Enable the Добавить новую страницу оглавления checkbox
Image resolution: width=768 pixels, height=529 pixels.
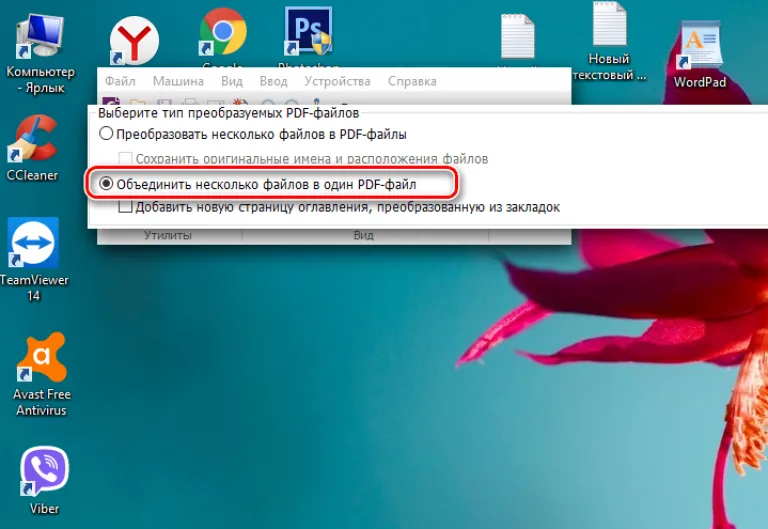click(x=125, y=206)
